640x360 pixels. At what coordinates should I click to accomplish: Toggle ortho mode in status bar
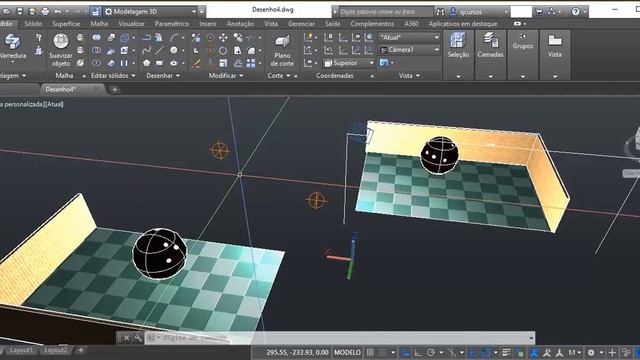(418, 352)
